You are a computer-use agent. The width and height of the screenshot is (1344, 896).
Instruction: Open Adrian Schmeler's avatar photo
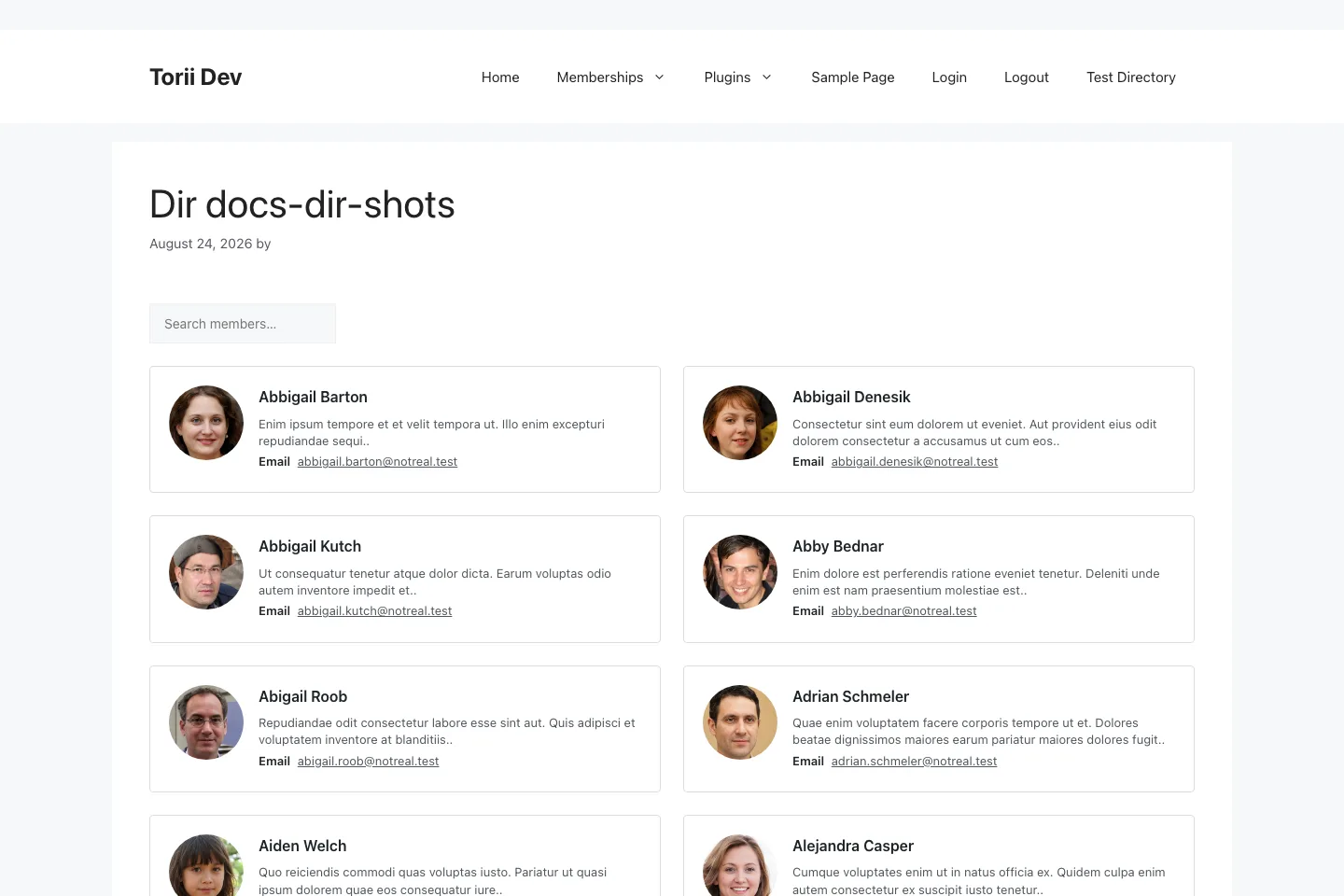pos(740,722)
